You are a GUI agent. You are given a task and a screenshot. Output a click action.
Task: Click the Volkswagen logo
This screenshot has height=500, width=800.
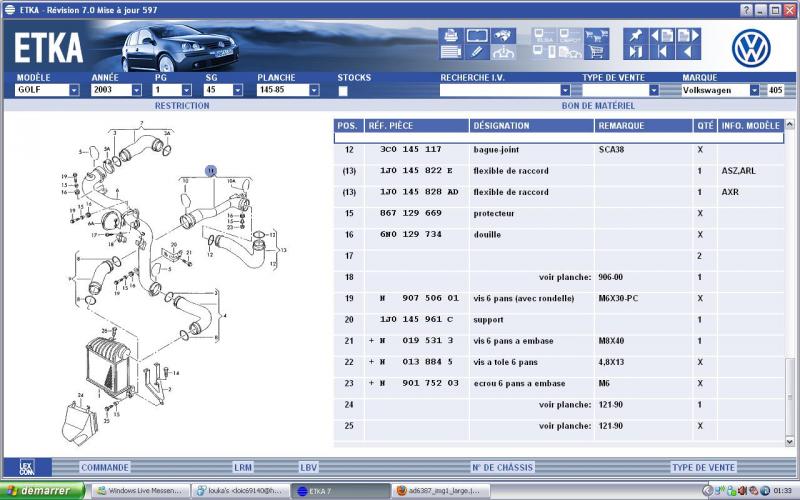click(x=751, y=48)
